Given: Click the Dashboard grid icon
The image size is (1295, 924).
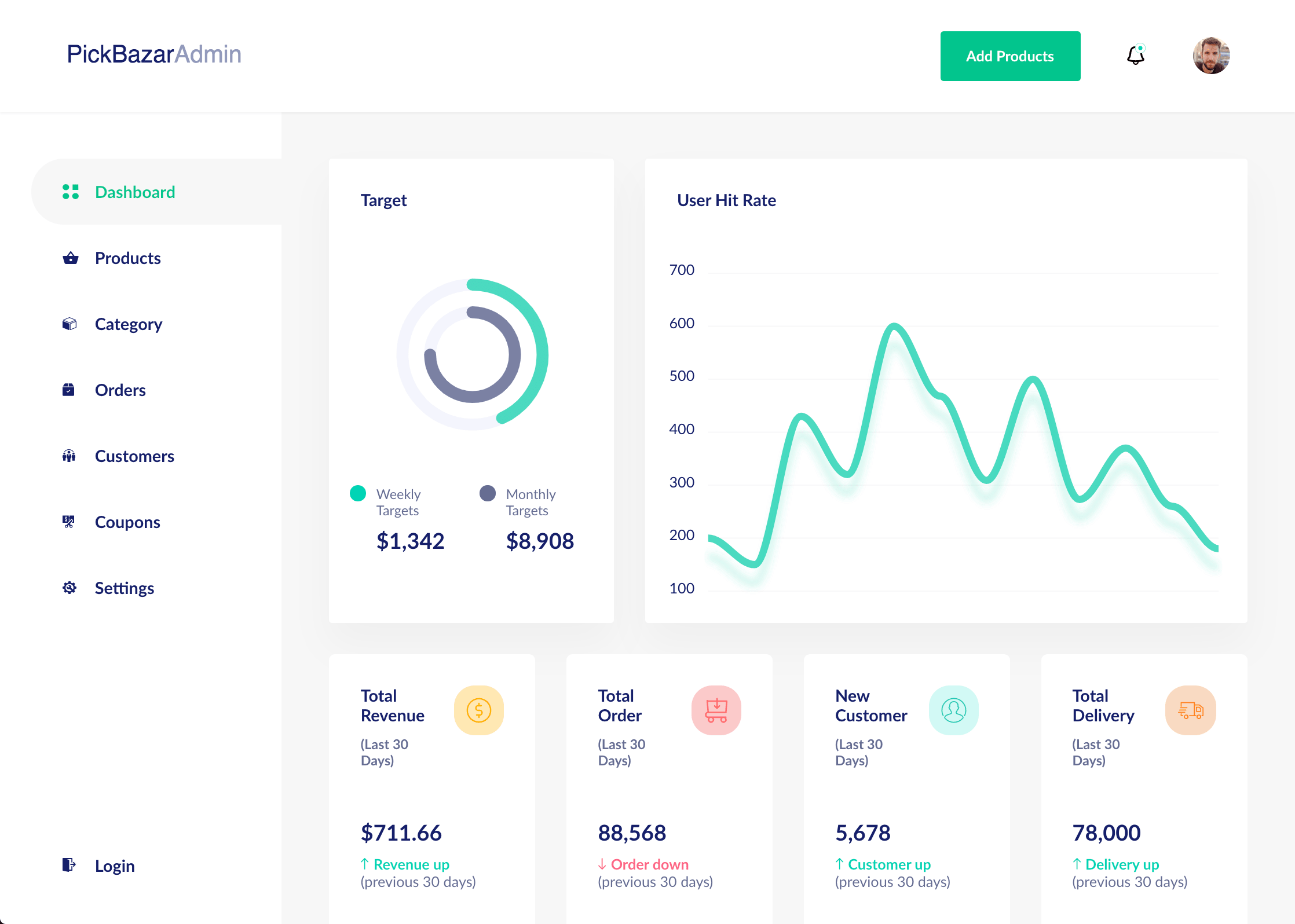Looking at the screenshot, I should point(70,192).
